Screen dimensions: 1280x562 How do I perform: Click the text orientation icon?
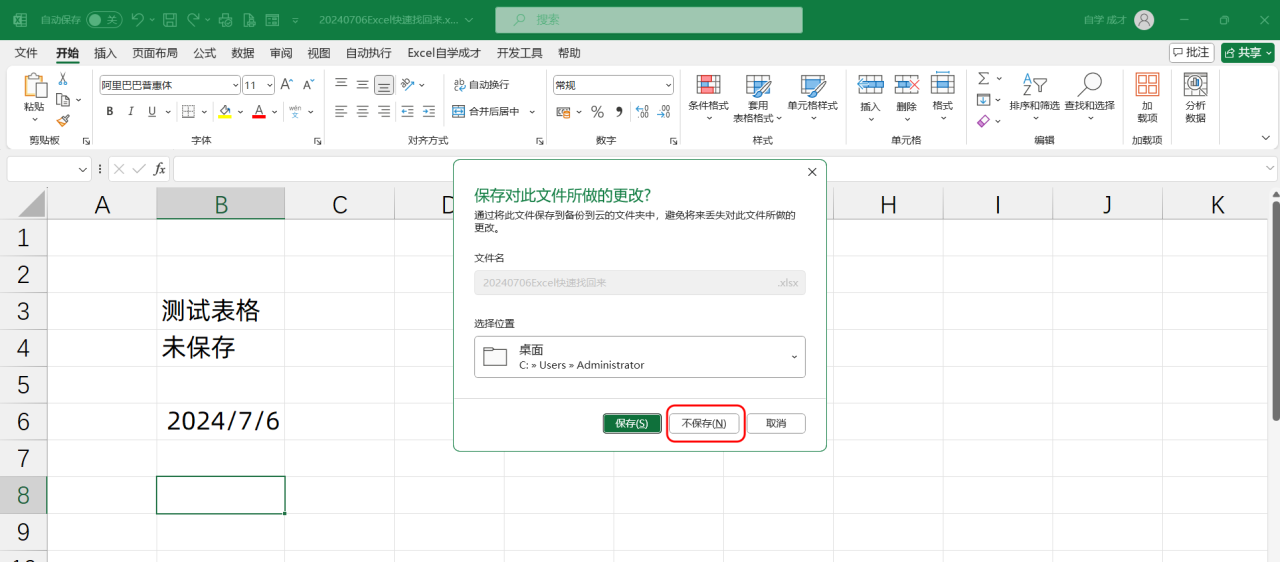tap(408, 85)
